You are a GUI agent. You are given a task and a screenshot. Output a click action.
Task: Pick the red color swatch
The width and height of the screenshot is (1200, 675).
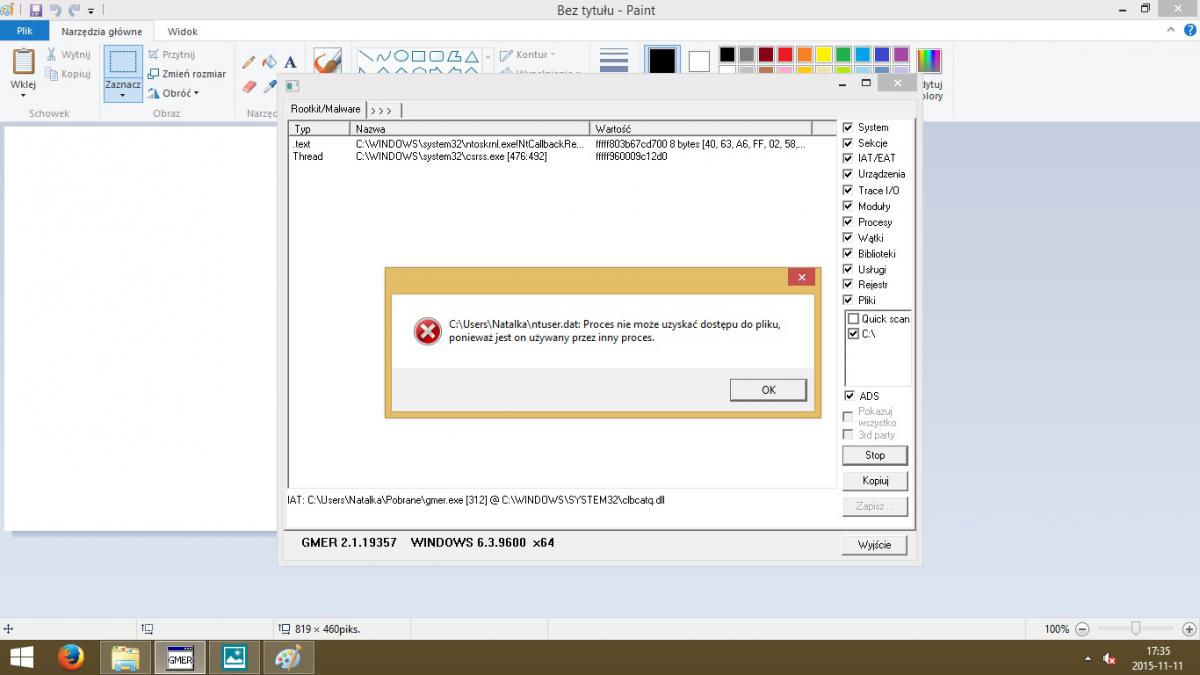click(785, 54)
